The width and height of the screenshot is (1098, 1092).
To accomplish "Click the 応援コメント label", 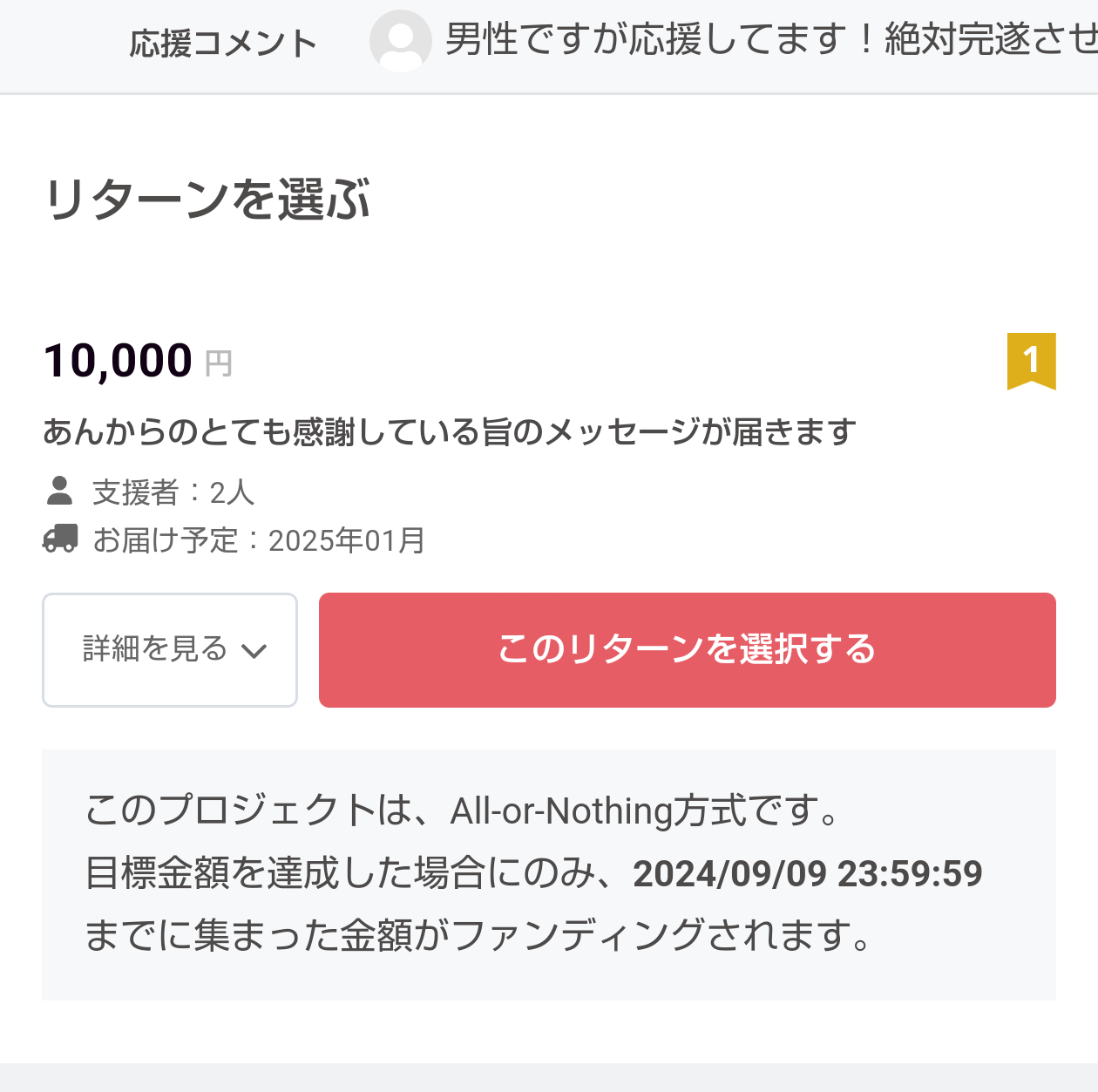I will (x=223, y=43).
